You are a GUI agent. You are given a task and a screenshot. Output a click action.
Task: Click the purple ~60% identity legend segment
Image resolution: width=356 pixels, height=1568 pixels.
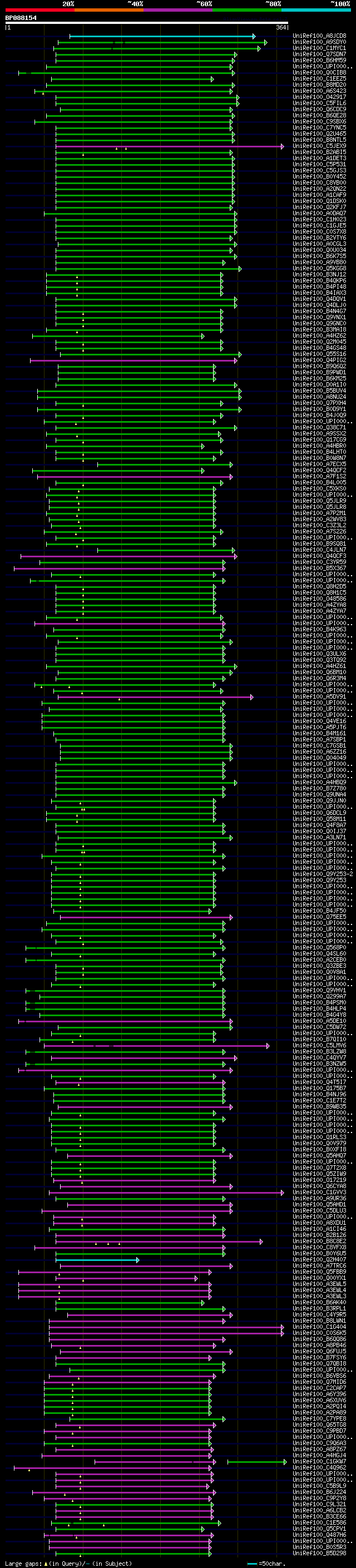[179, 10]
